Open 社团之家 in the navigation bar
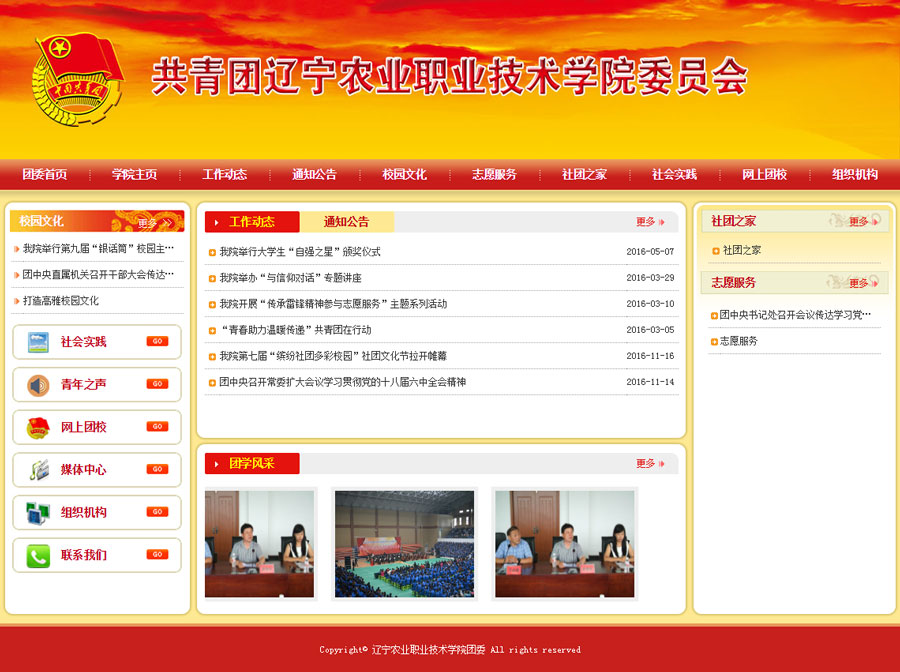Viewport: 900px width, 672px height. click(x=584, y=174)
